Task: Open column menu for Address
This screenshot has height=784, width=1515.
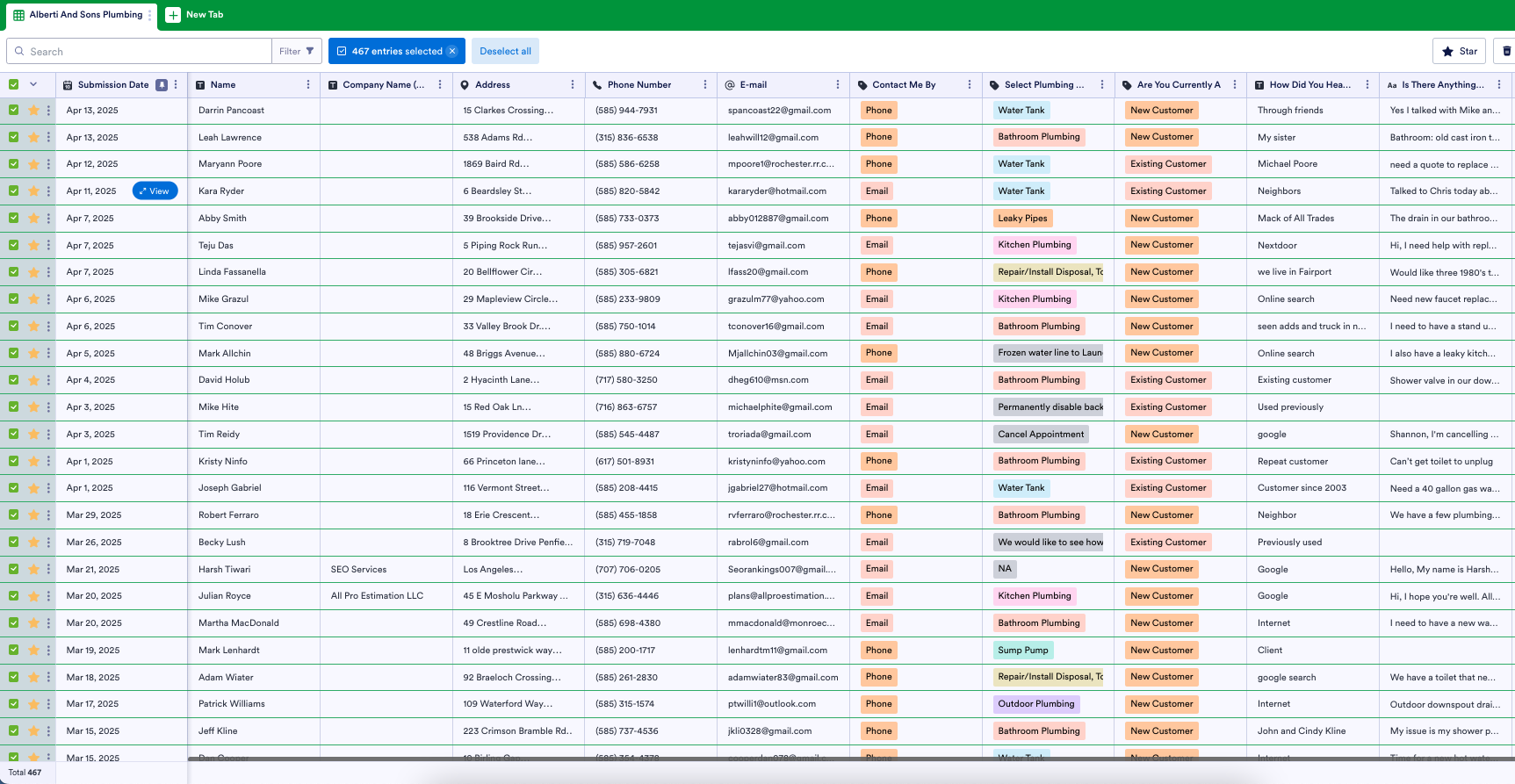Action: coord(573,85)
